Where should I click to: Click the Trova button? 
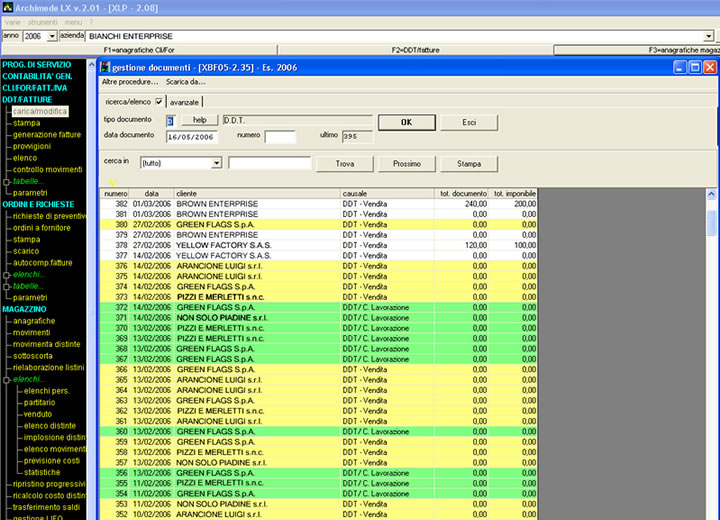[x=345, y=164]
